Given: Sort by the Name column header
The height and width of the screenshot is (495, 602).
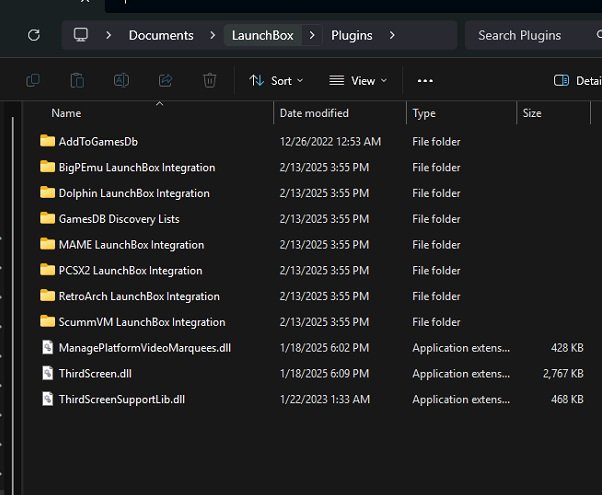Looking at the screenshot, I should tap(66, 113).
